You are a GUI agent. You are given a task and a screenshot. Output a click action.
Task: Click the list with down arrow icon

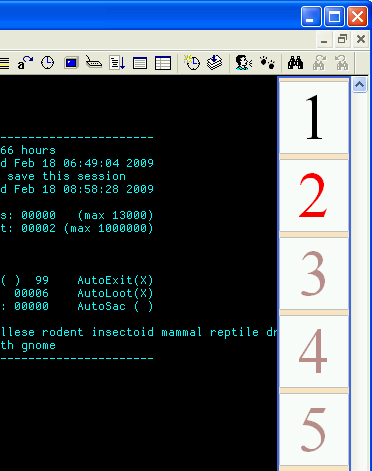pyautogui.click(x=117, y=63)
